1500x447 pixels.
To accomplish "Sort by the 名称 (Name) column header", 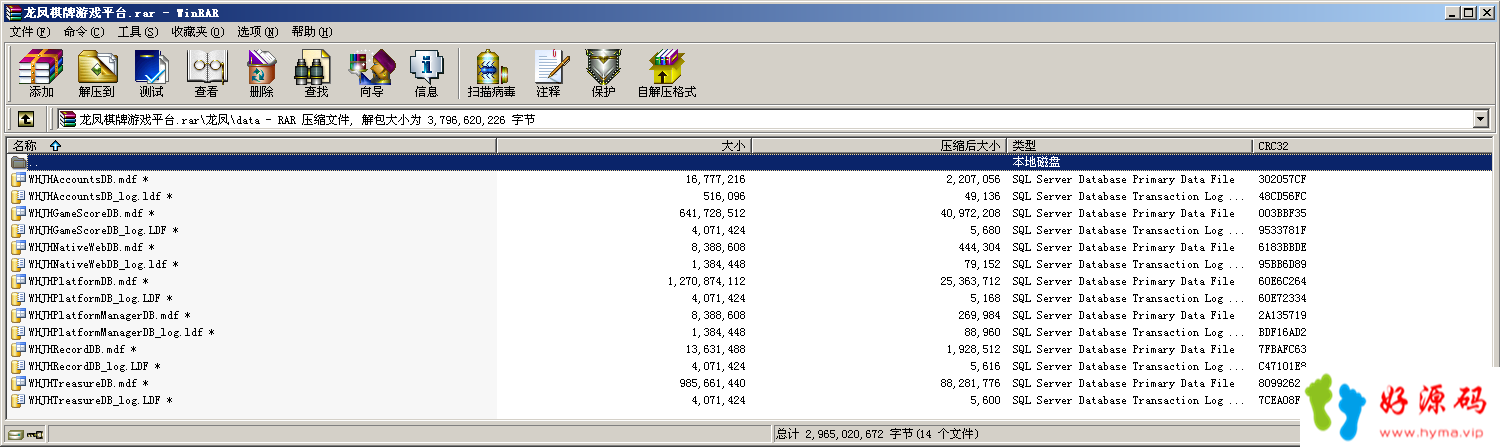I will point(251,146).
